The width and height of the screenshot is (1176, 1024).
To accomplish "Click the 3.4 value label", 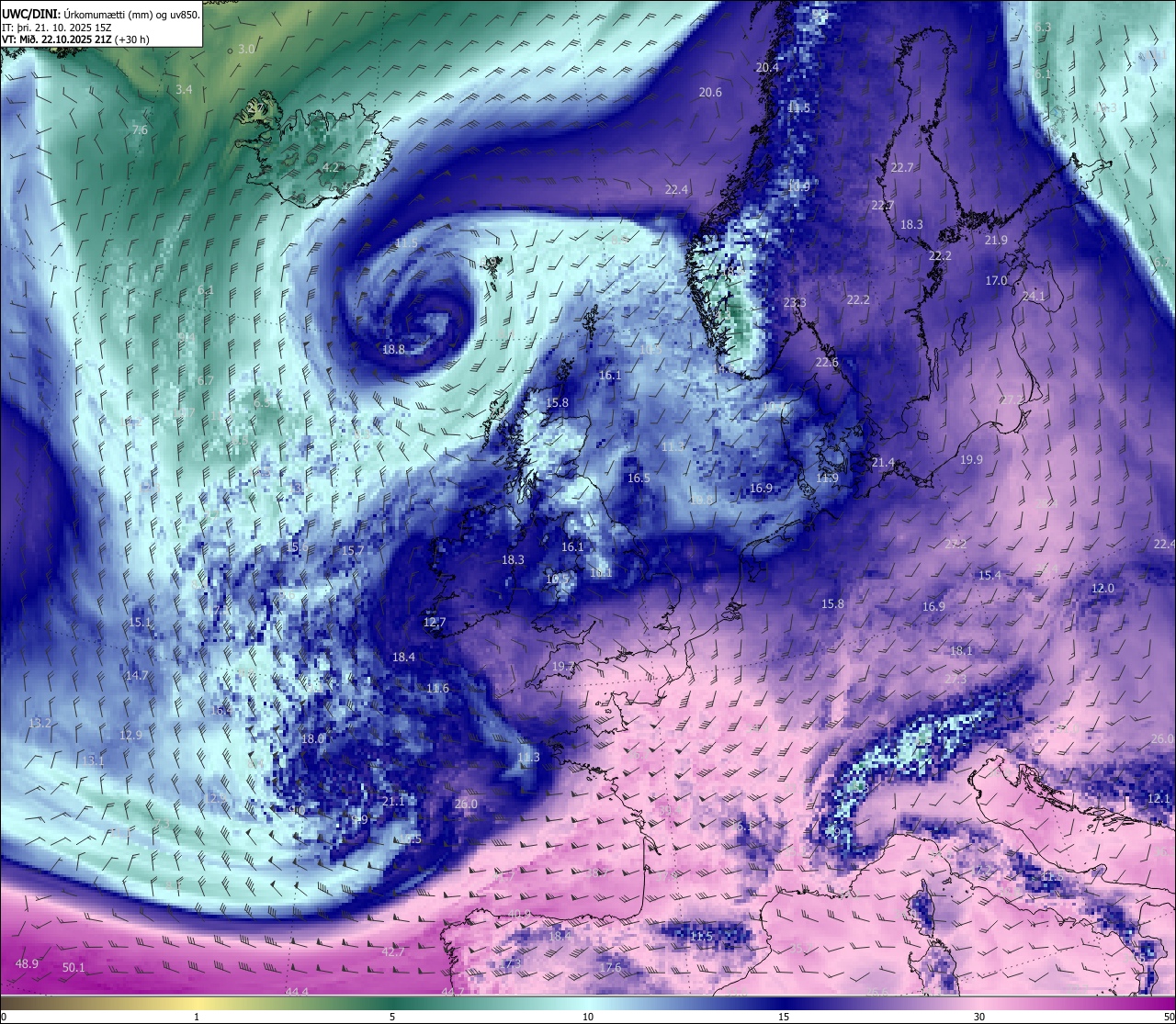I will coord(184,89).
